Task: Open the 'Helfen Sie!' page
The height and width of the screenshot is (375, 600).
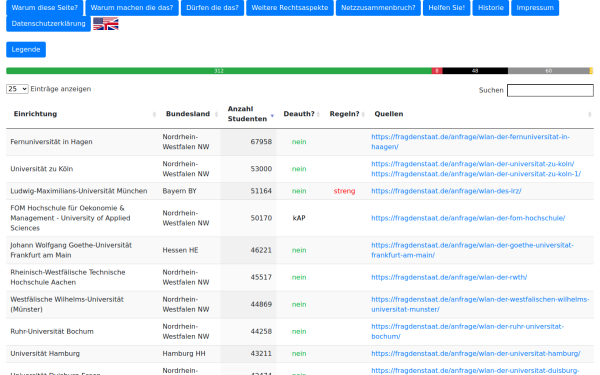Action: (x=447, y=8)
